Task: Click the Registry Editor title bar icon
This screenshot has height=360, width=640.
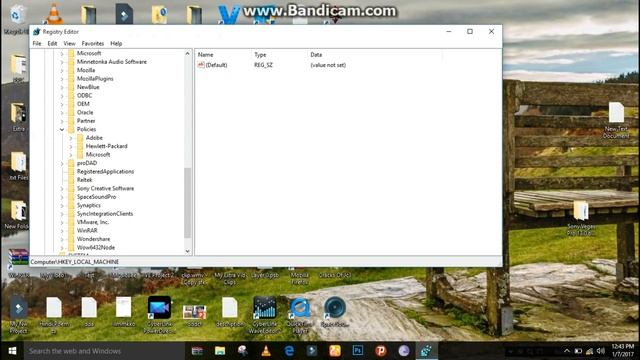Action: [37, 31]
